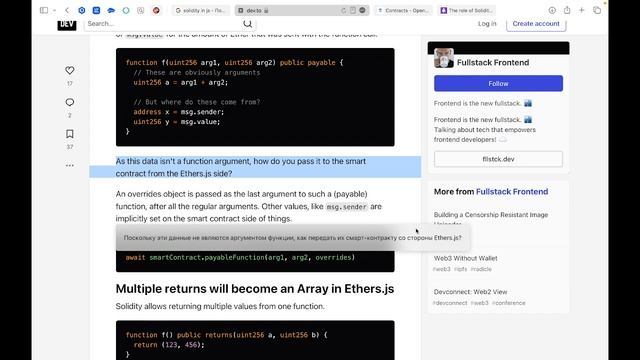This screenshot has width=640, height=360.
Task: Click the Russian translation popup text
Action: (293, 238)
